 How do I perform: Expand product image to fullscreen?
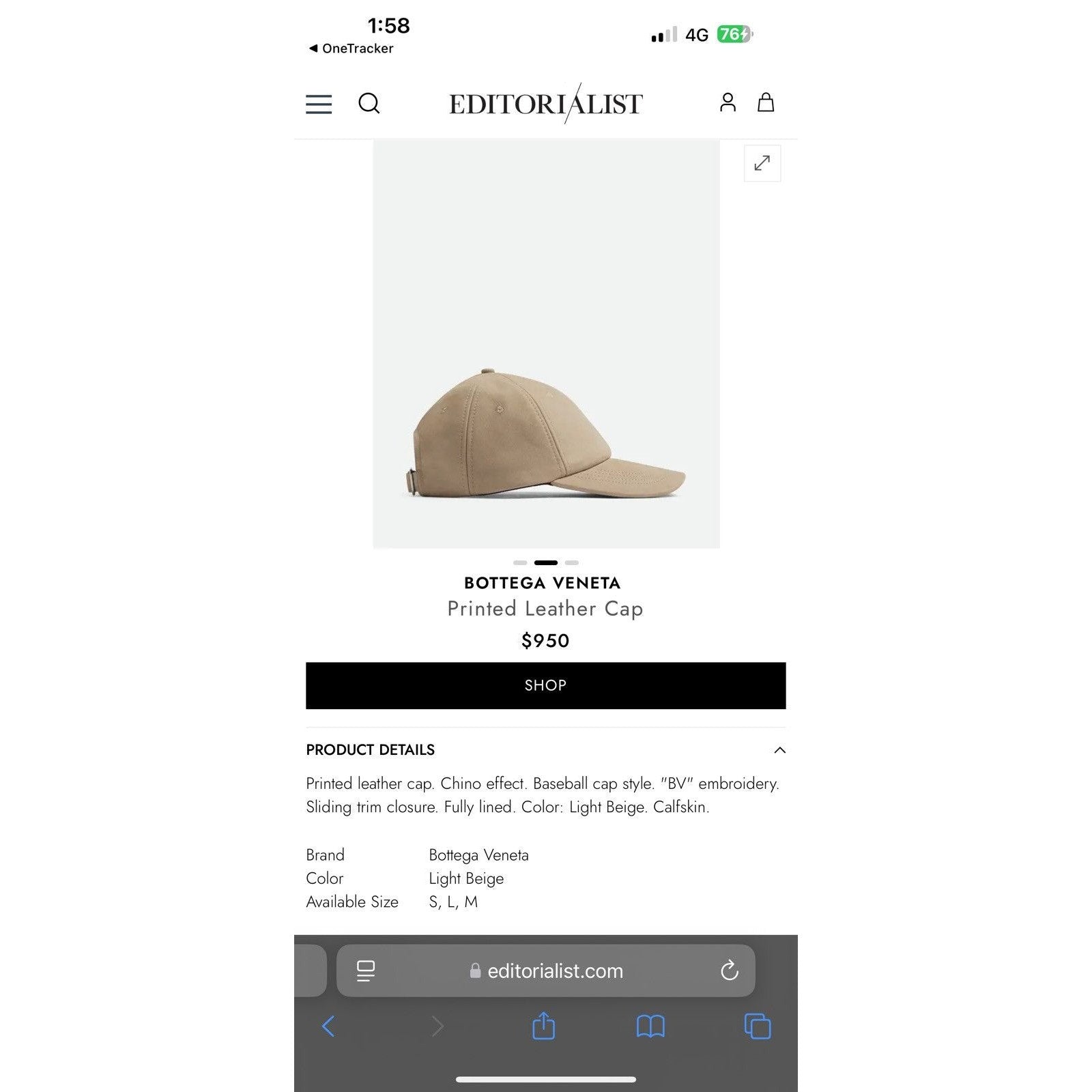762,163
